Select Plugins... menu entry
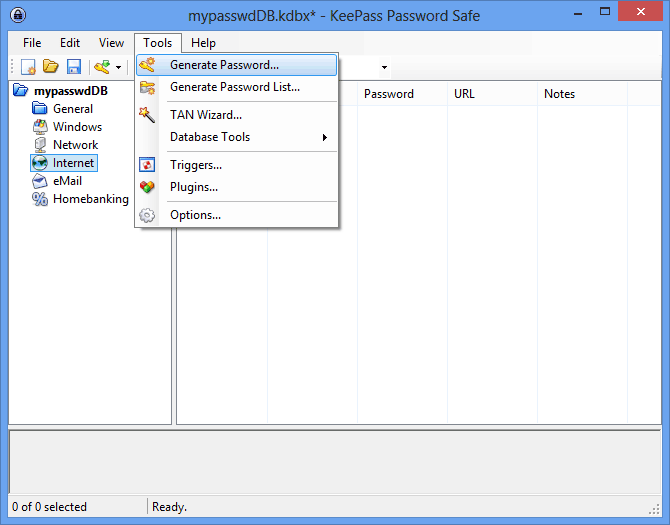This screenshot has width=670, height=525. [x=237, y=187]
